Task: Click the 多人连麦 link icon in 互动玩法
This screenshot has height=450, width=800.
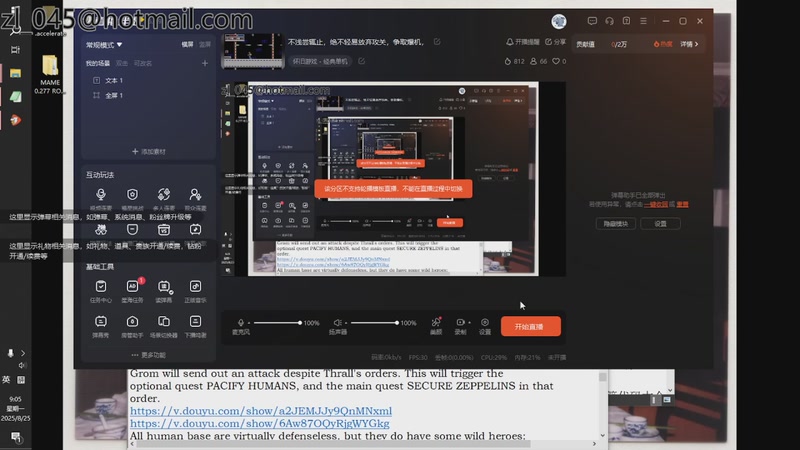Action: [x=164, y=194]
